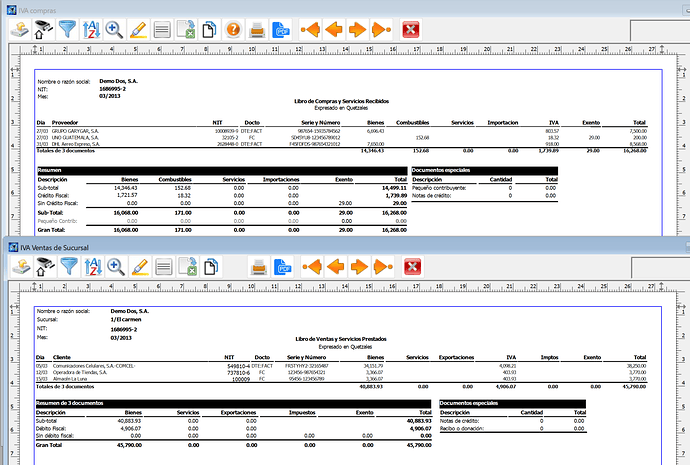Click the A-Z sort icon in IVA compras
The width and height of the screenshot is (690, 465).
click(91, 30)
